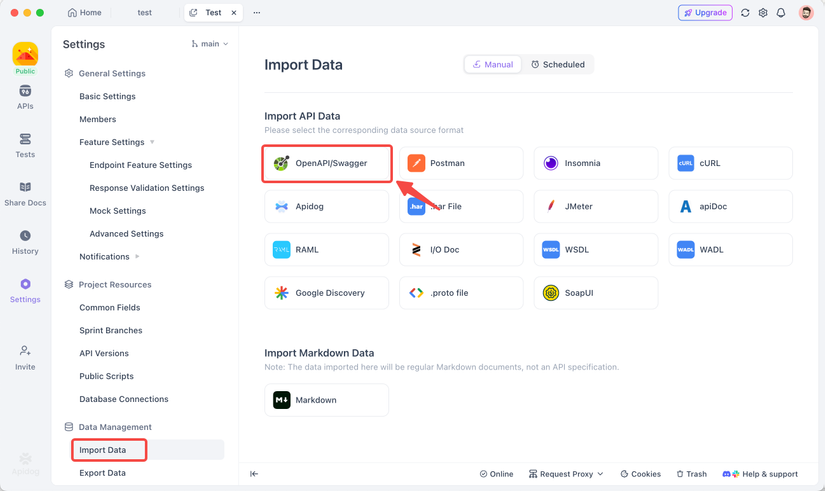Select the Postman import format
Viewport: 825px width, 491px height.
pyautogui.click(x=461, y=163)
